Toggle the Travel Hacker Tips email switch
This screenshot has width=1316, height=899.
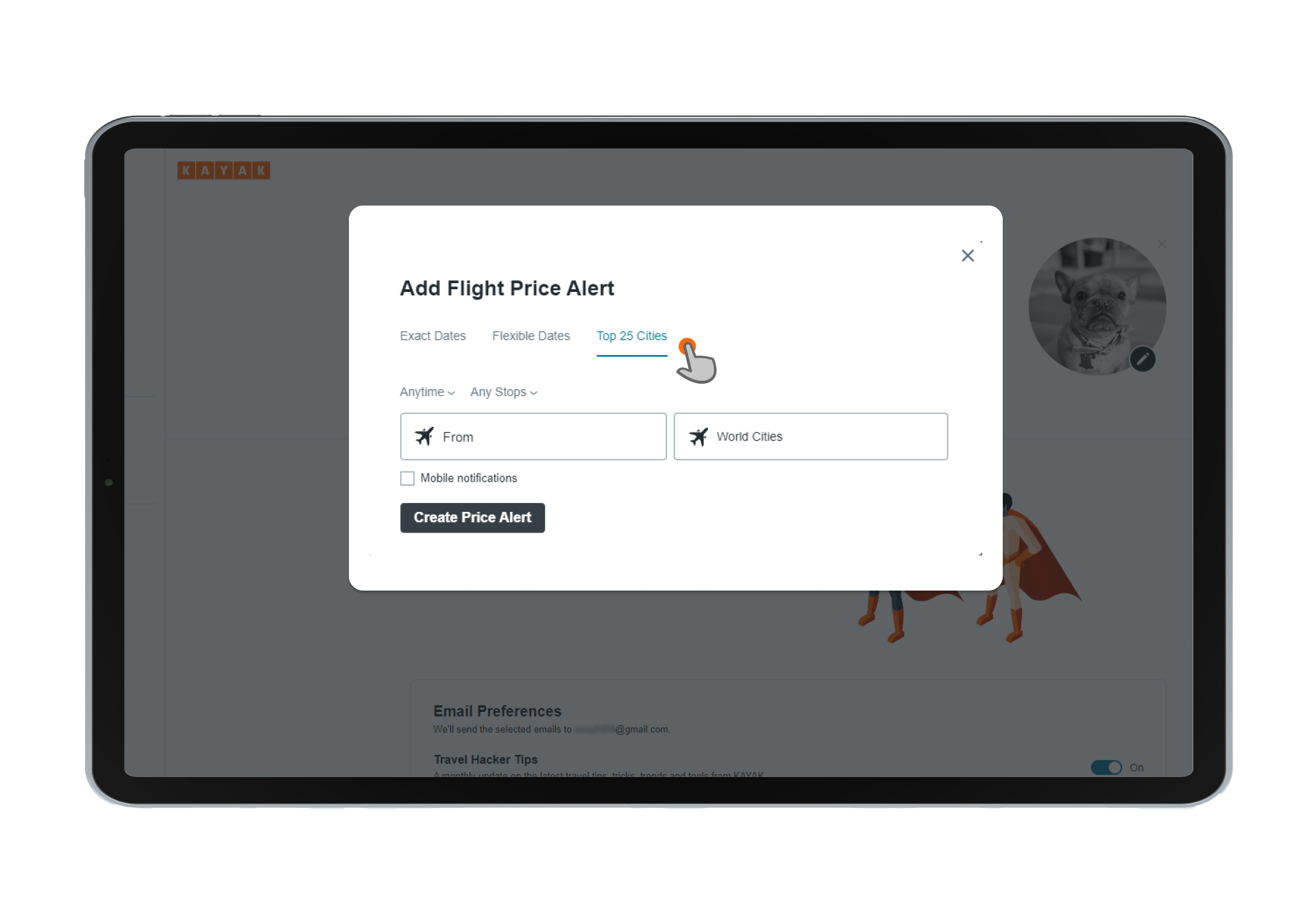(x=1106, y=767)
